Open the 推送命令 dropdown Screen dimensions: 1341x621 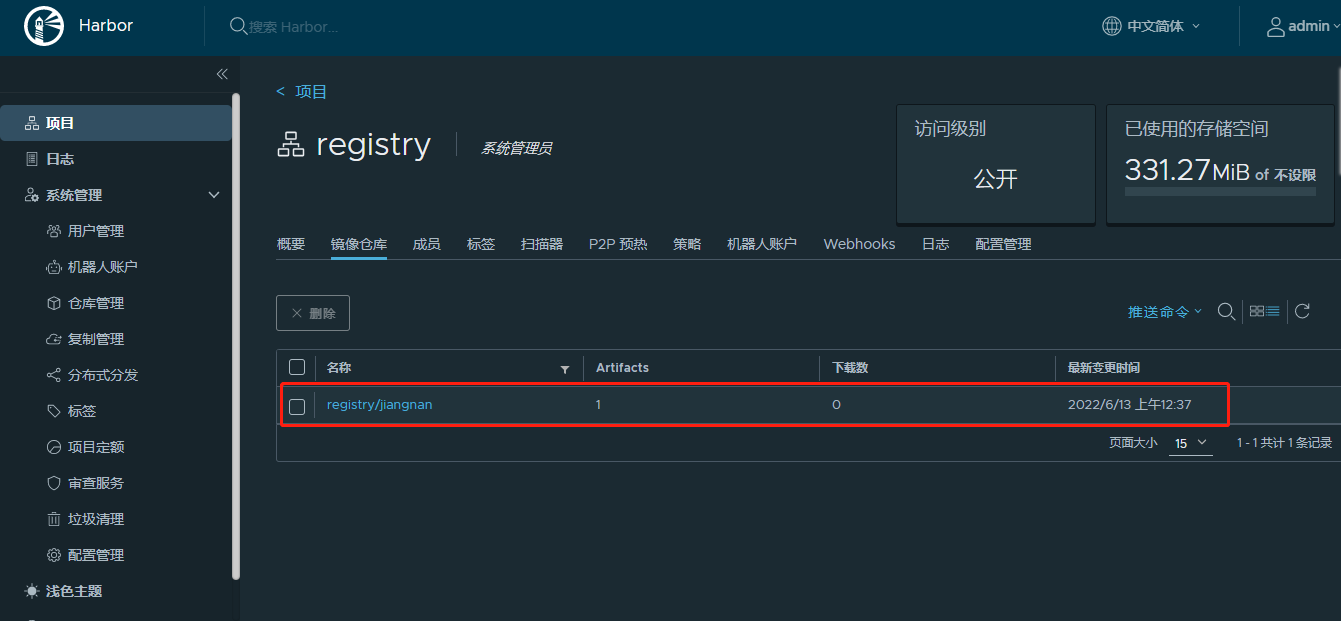point(1165,312)
